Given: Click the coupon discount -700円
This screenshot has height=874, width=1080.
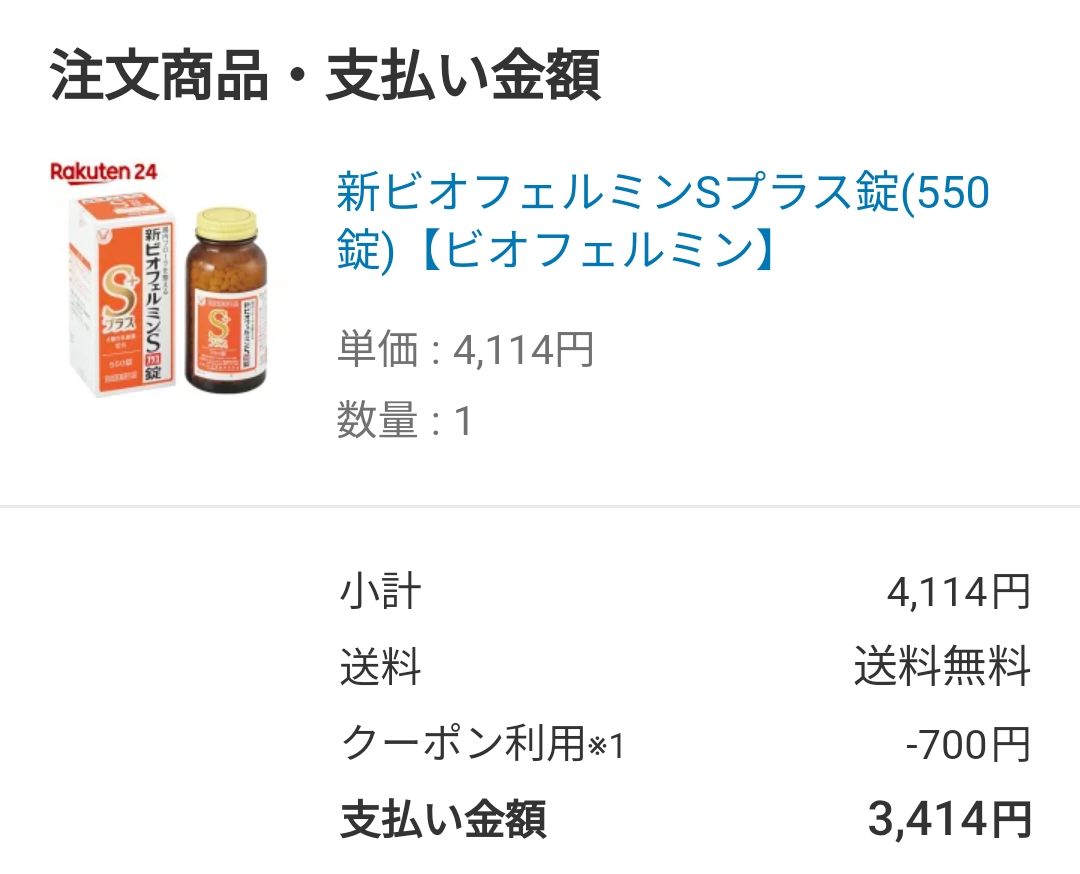Looking at the screenshot, I should coord(968,745).
